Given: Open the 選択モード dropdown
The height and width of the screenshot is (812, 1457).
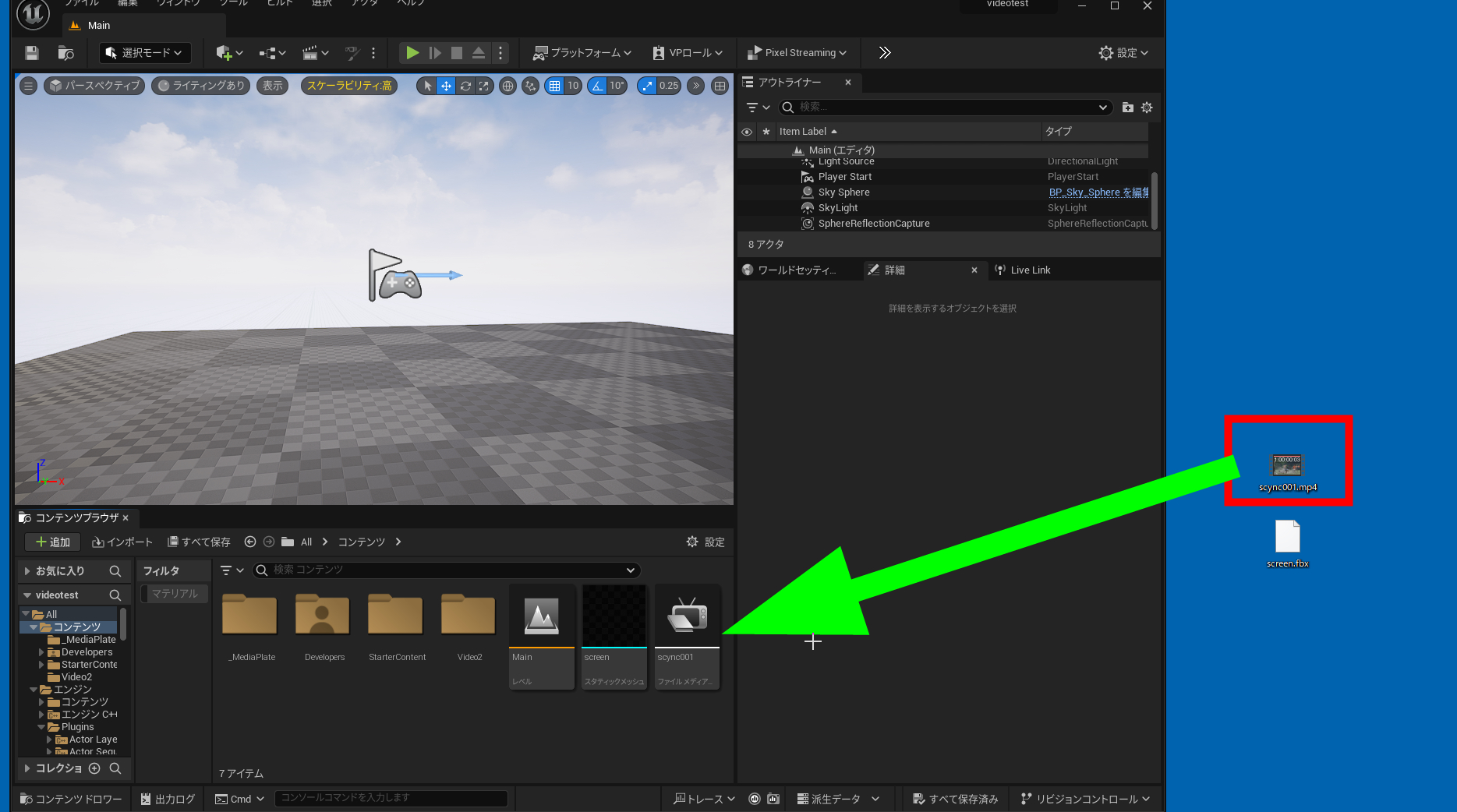Looking at the screenshot, I should tap(145, 53).
